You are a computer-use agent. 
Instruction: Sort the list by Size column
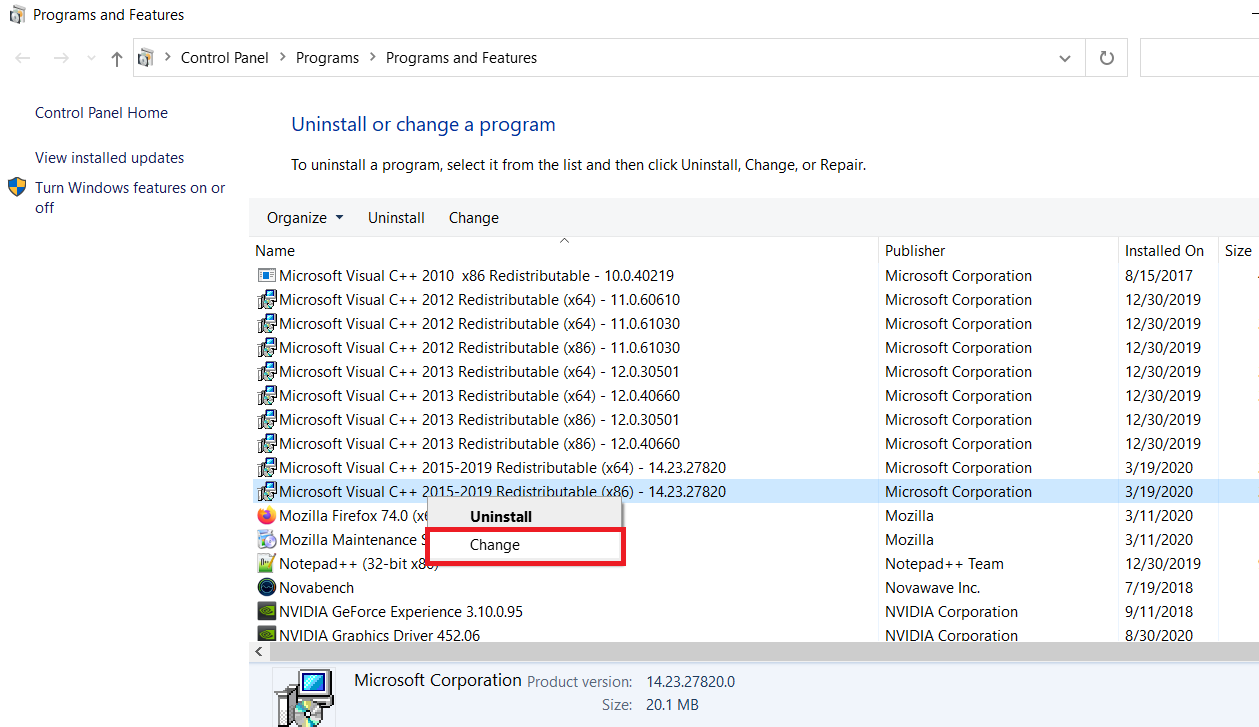tap(1238, 251)
